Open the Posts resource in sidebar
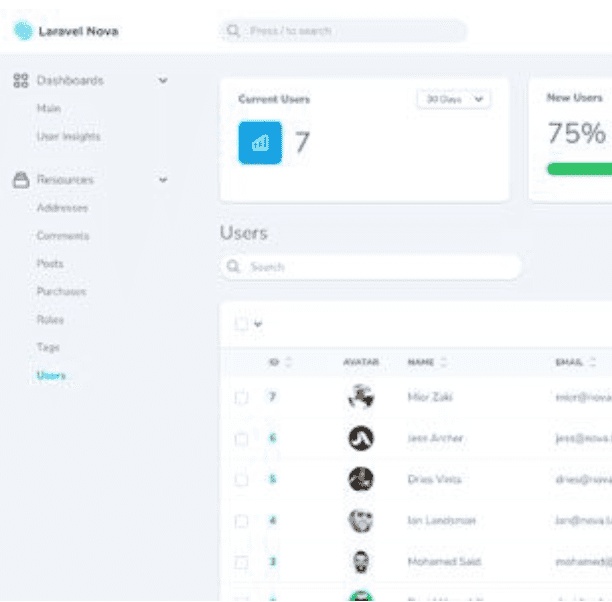 (x=50, y=264)
